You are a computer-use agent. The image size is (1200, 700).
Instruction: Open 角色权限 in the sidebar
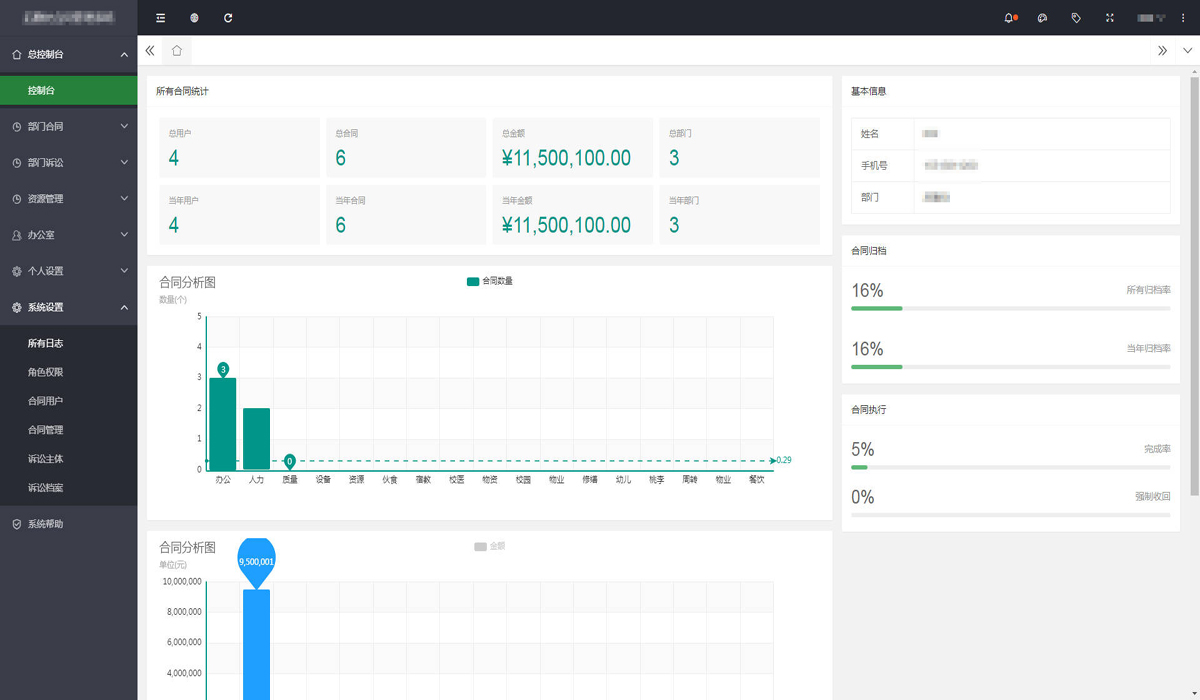click(46, 372)
